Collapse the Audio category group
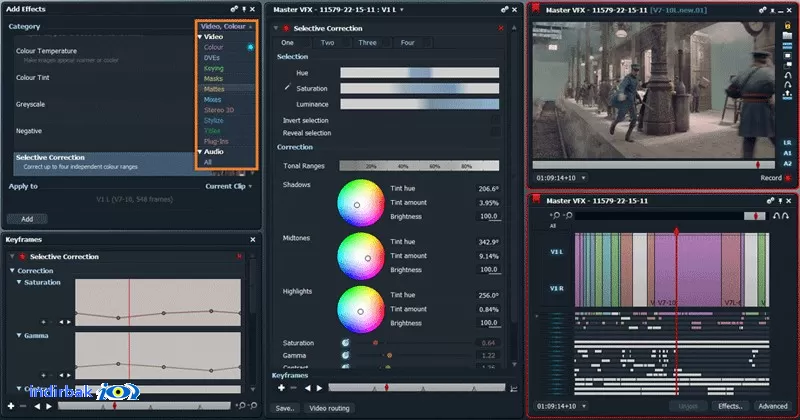The image size is (800, 420). click(200, 152)
